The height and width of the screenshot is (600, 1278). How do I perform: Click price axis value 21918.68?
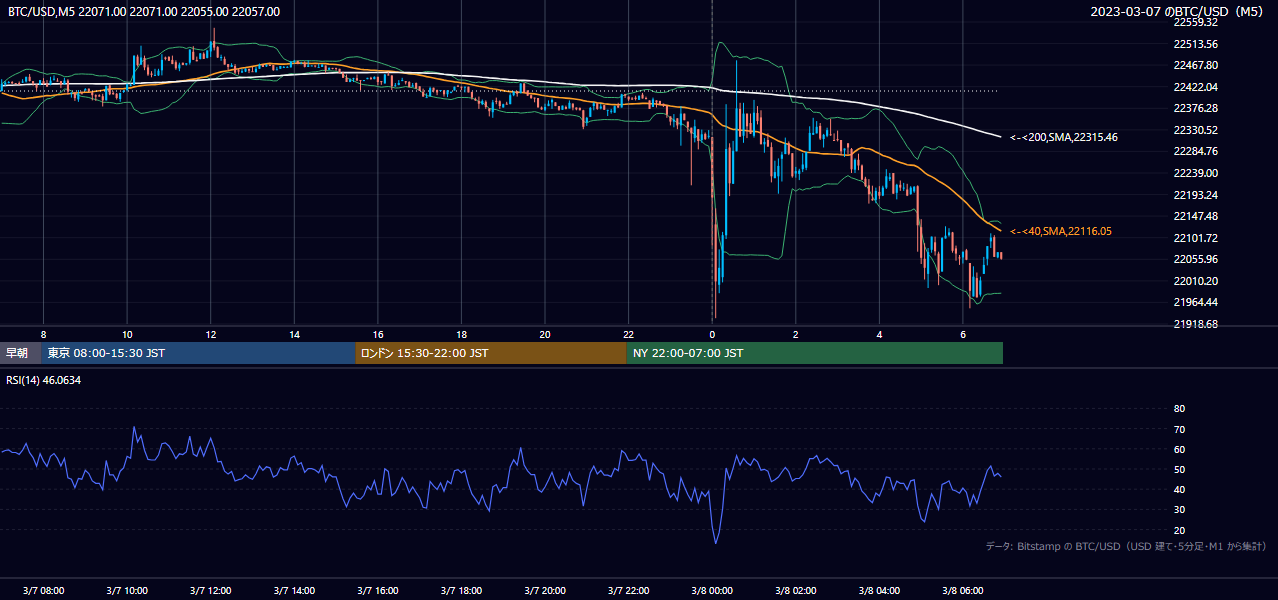pos(1195,324)
